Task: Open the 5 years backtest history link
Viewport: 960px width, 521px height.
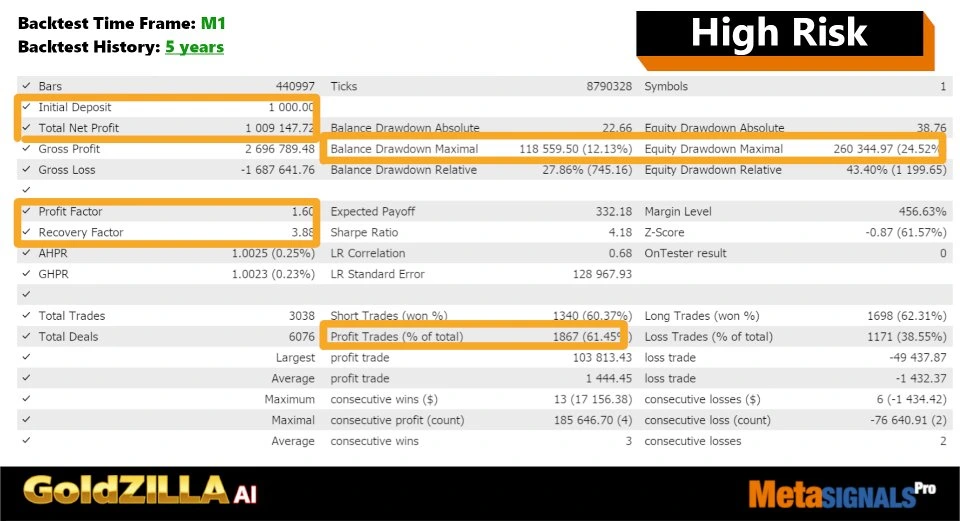Action: (194, 47)
